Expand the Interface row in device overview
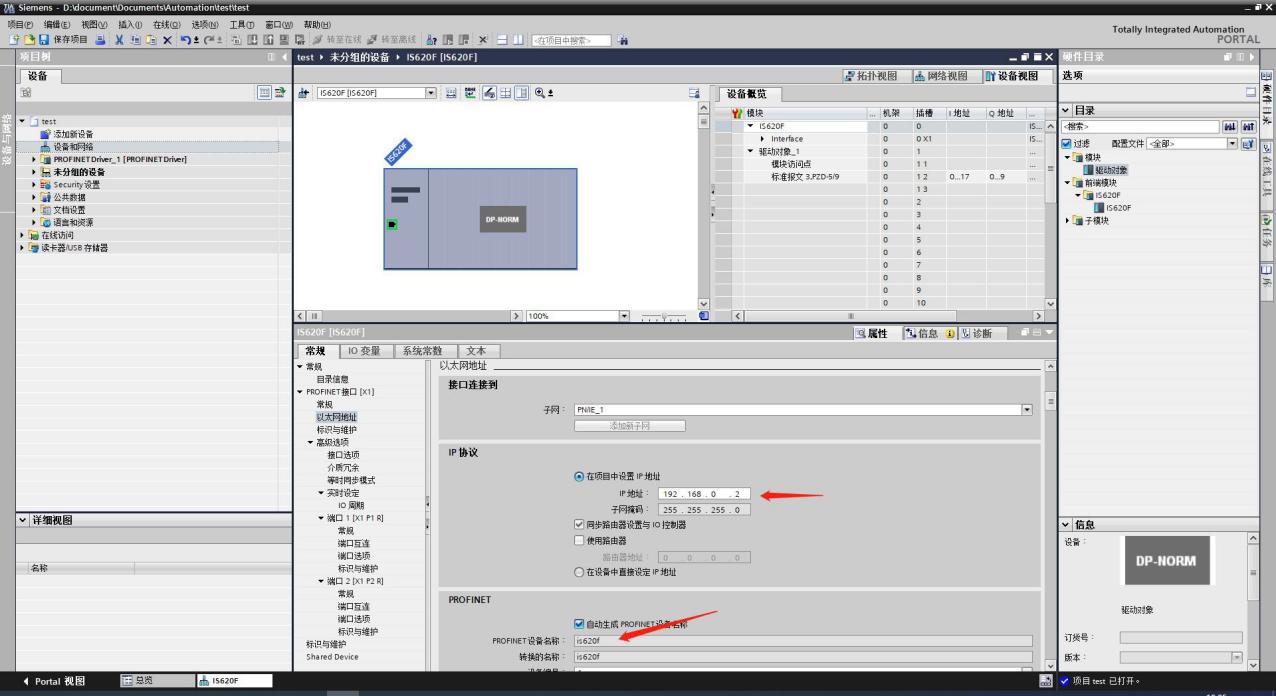The image size is (1276, 696). [762, 139]
